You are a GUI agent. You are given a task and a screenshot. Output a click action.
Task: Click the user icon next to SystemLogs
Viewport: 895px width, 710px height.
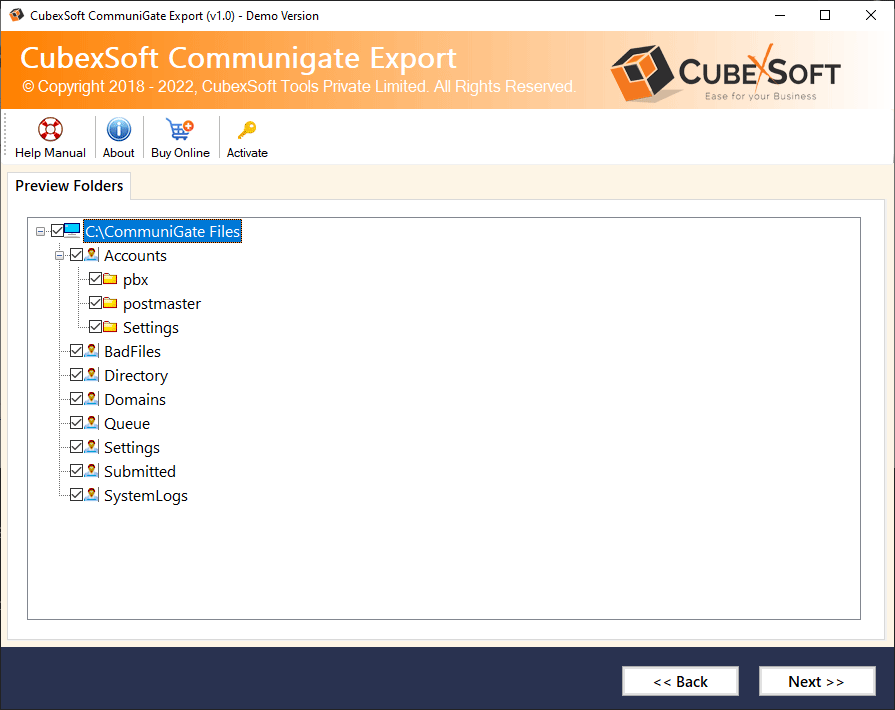[91, 494]
